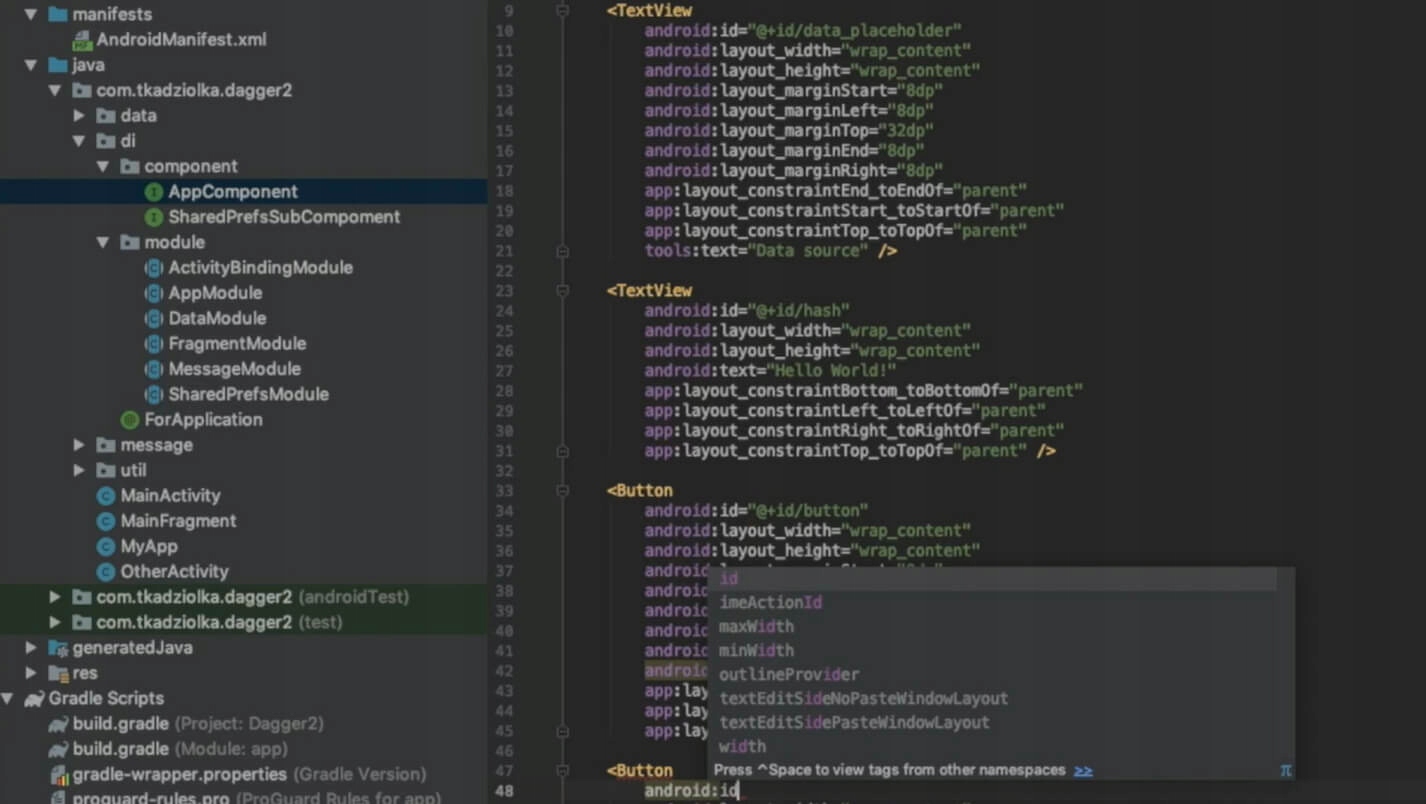Expand the com.tkadziolka.dagger2 (androidTest) package
Screen dimensions: 1426x804
[55, 598]
